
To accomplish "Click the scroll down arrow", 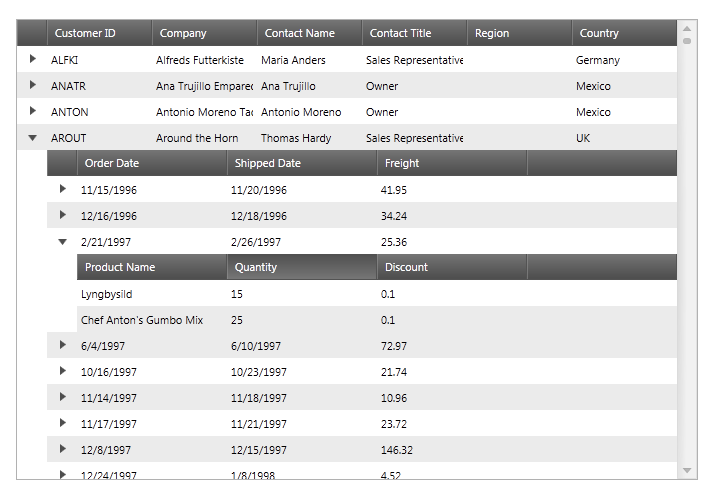I will pyautogui.click(x=687, y=470).
